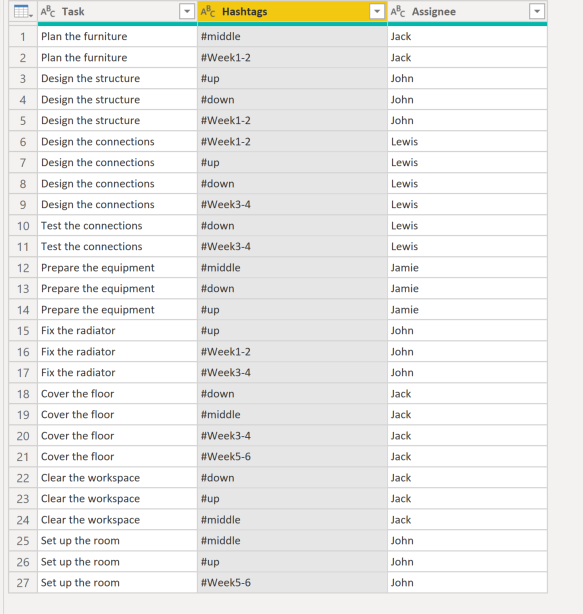Click Set up the room cell in row 25
Screen dimensions: 583x614
tap(117, 541)
